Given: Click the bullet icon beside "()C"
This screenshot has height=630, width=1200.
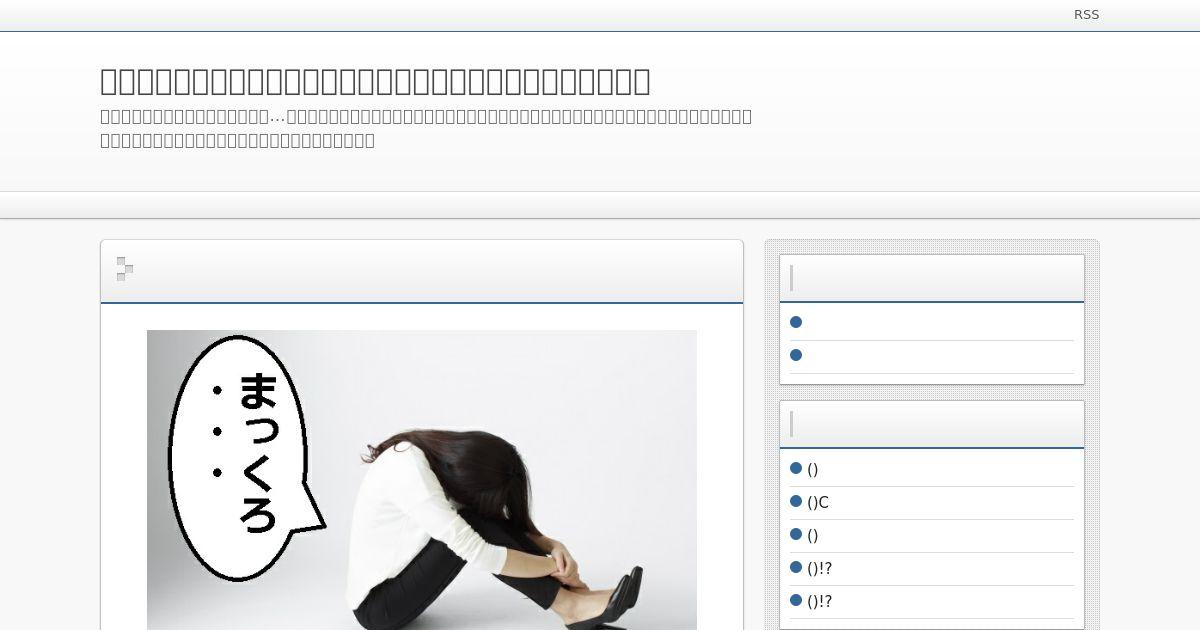Looking at the screenshot, I should [796, 501].
